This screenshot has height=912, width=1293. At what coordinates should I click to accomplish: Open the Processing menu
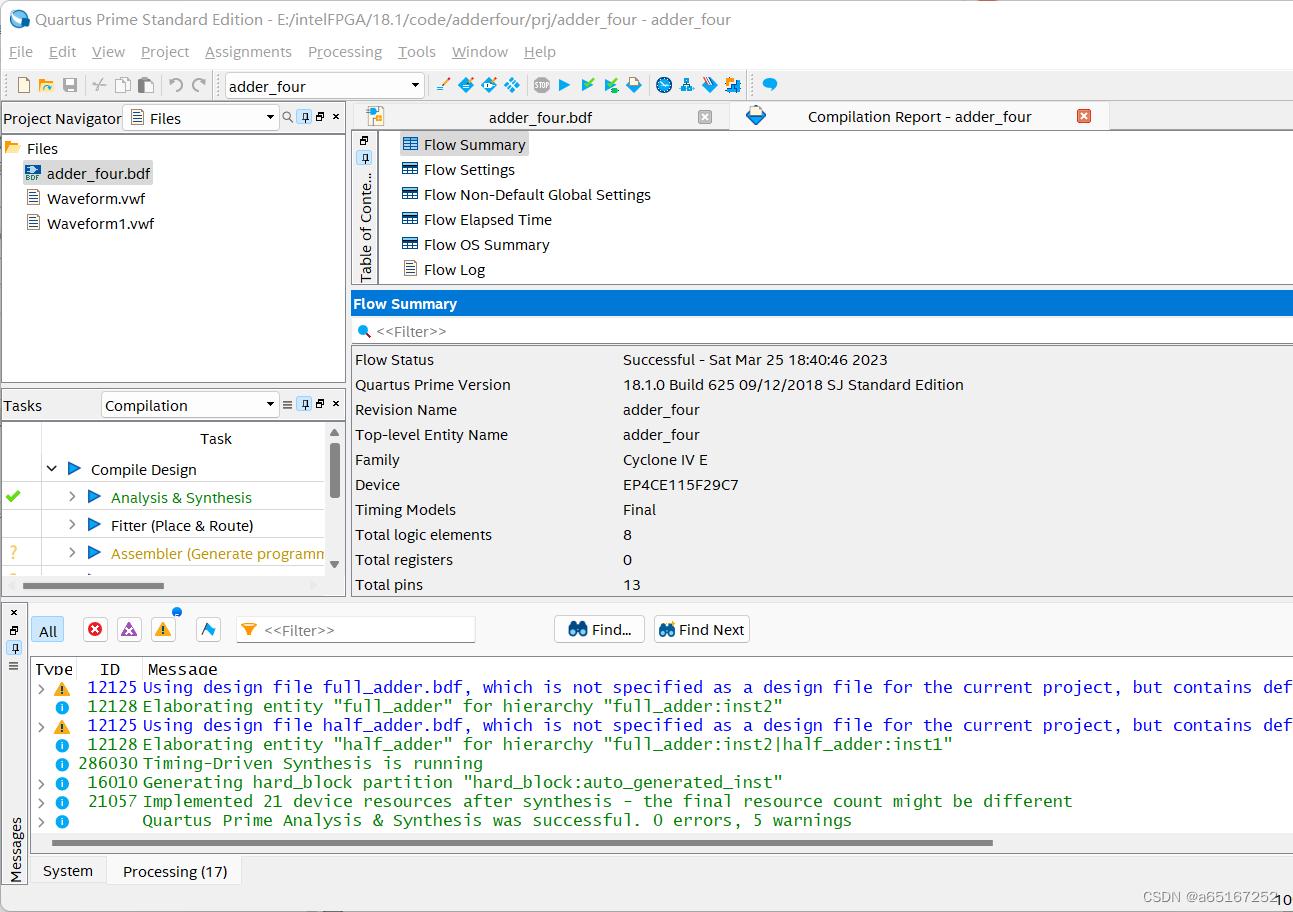(x=345, y=52)
